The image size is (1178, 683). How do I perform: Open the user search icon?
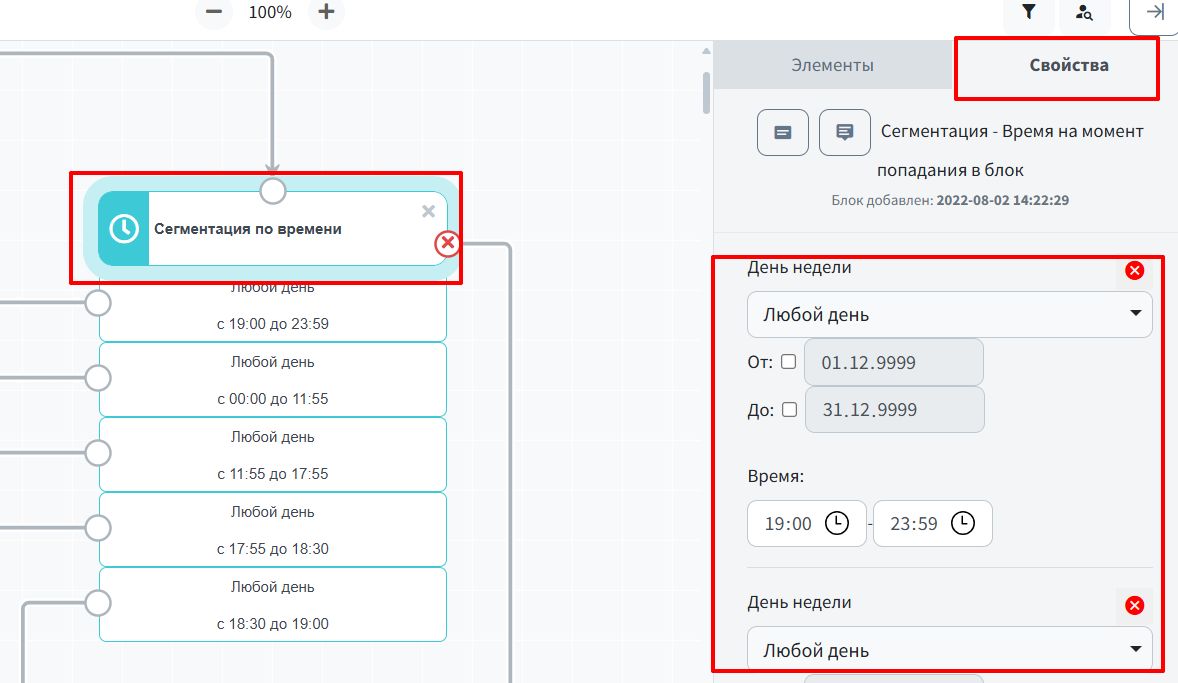[1084, 12]
